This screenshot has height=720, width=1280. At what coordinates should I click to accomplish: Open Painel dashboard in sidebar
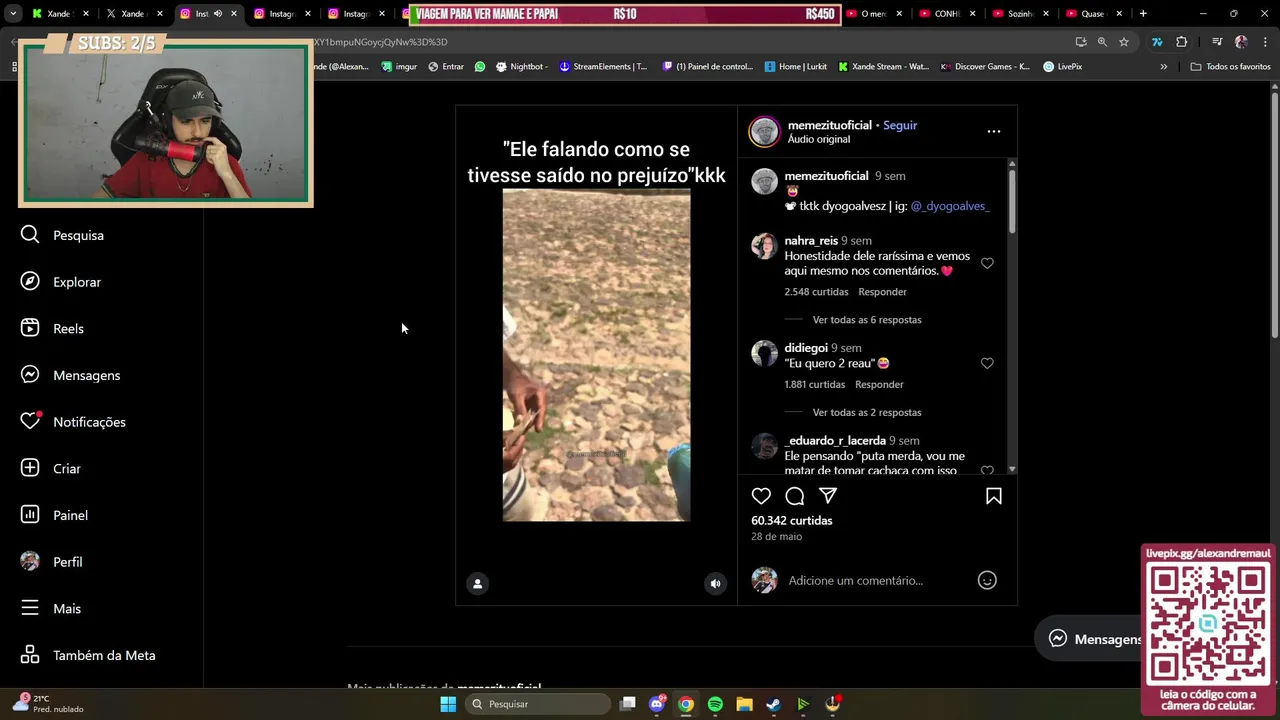pyautogui.click(x=54, y=515)
